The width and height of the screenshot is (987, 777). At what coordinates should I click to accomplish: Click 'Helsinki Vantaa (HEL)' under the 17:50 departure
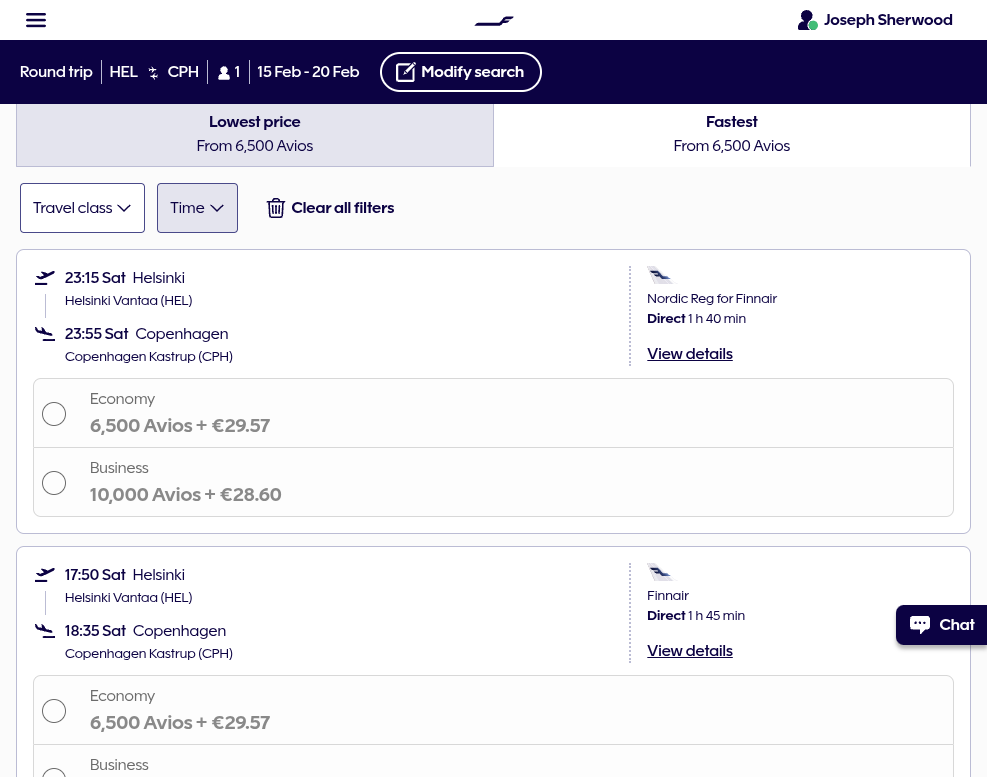pyautogui.click(x=128, y=598)
